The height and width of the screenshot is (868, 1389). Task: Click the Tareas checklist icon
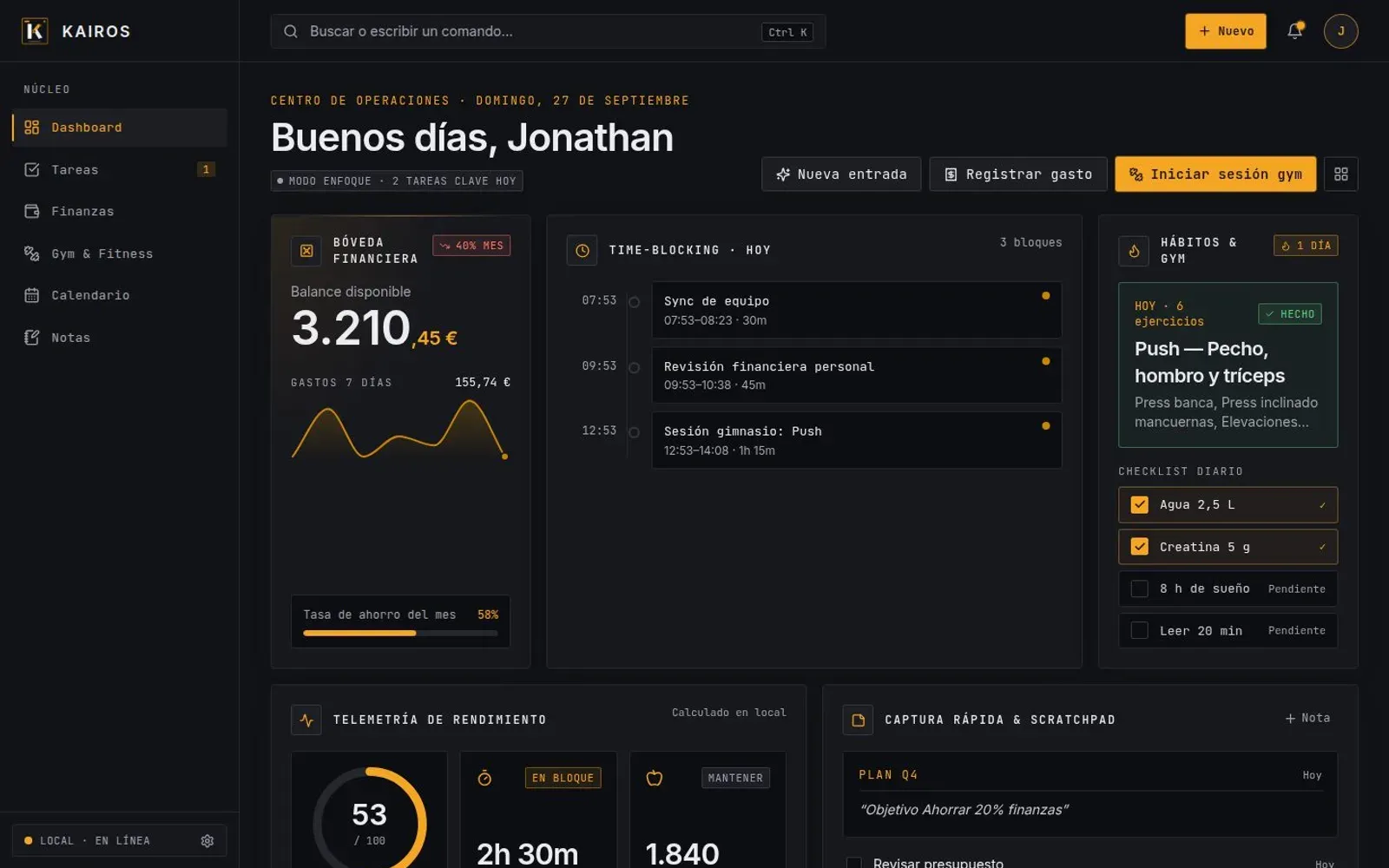click(x=32, y=169)
